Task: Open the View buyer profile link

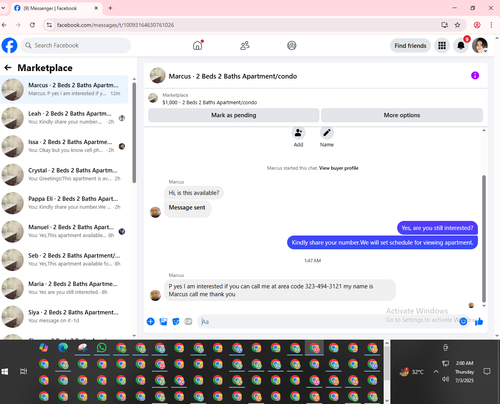Action: pos(338,168)
